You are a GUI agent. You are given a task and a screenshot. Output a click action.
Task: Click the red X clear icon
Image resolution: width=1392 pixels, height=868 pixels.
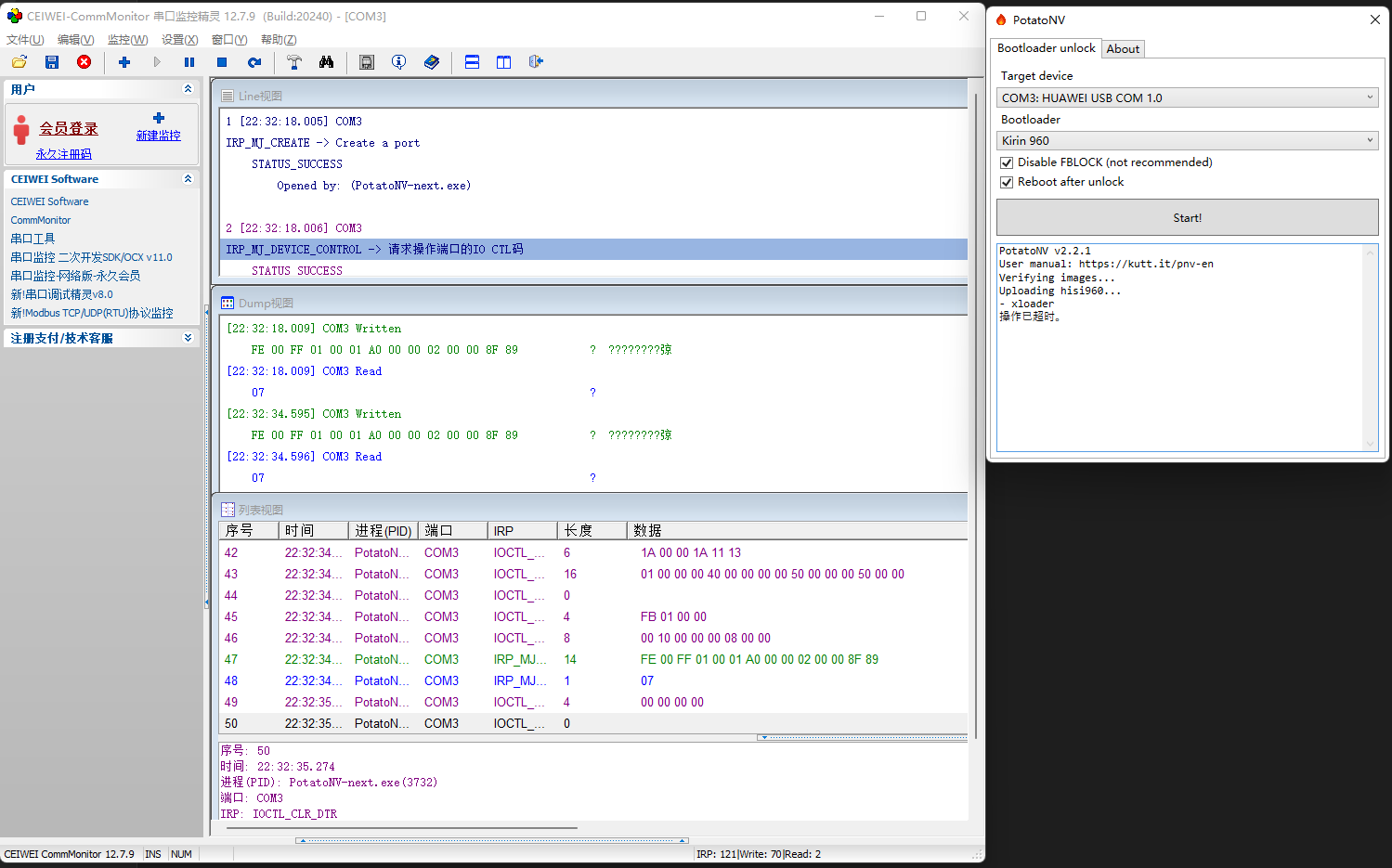tap(85, 62)
